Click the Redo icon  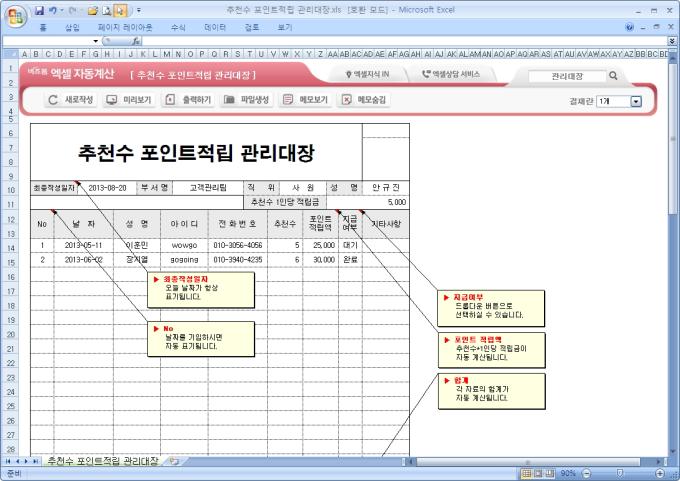(72, 10)
